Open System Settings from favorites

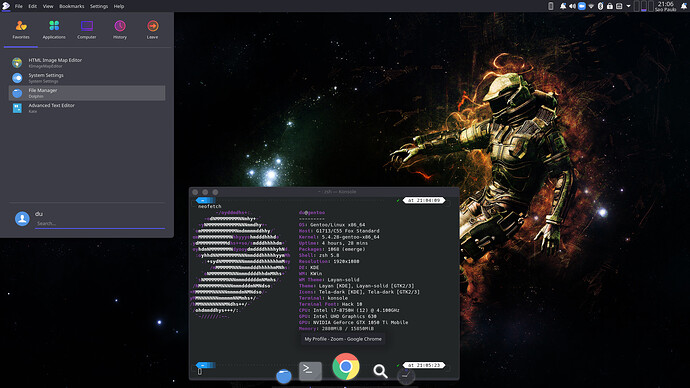87,78
